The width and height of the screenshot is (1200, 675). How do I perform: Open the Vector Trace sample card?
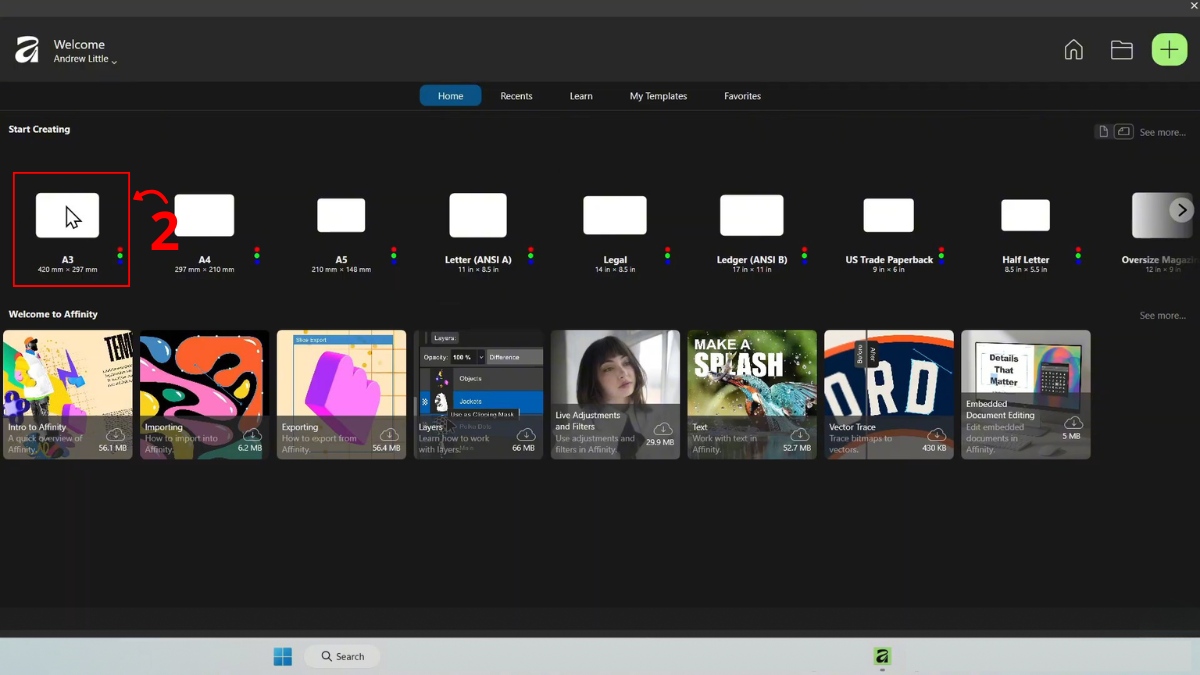(x=889, y=394)
